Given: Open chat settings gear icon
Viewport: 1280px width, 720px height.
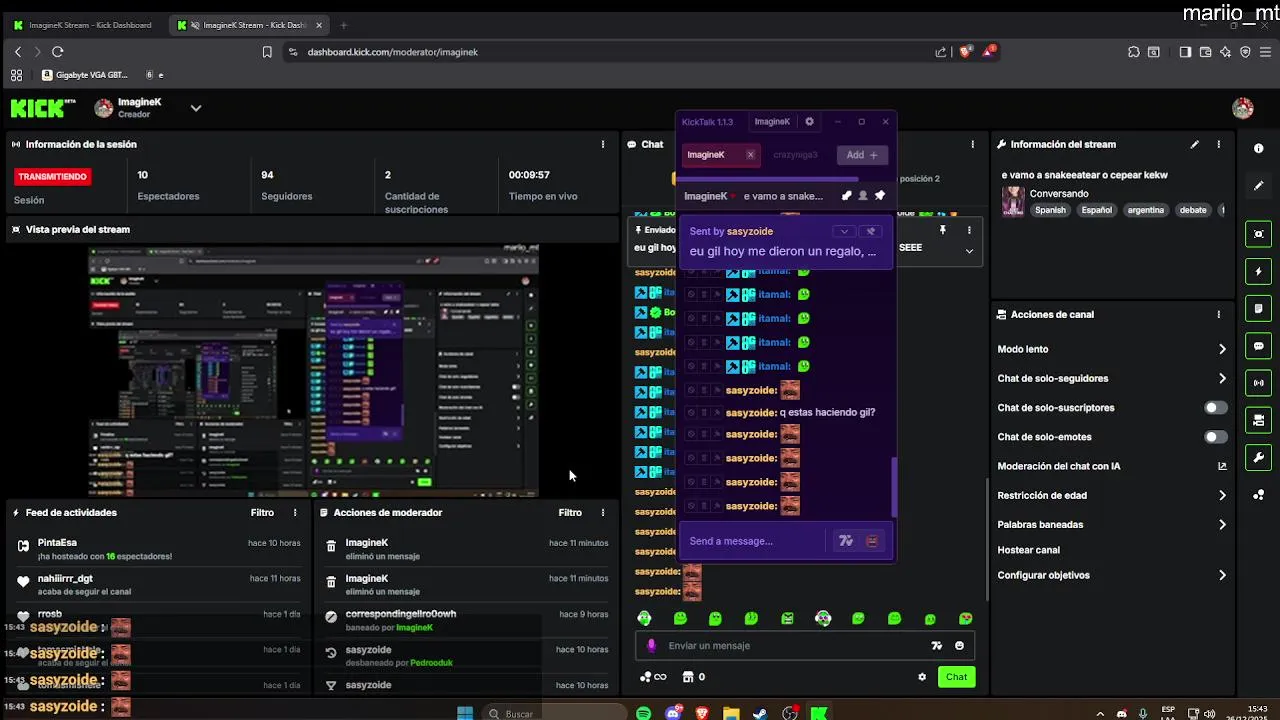Looking at the screenshot, I should 922,677.
